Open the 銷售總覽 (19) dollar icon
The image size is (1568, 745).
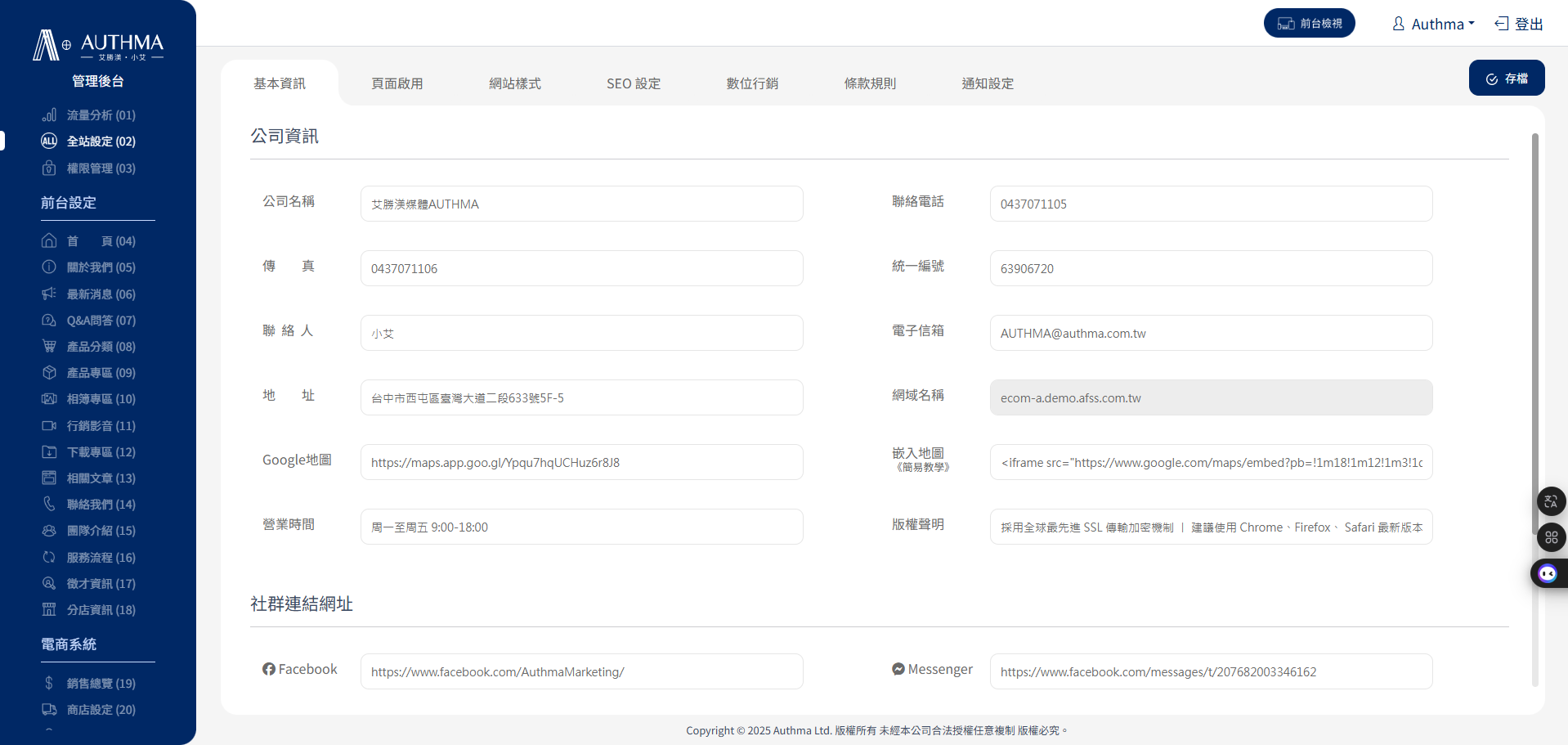[49, 684]
